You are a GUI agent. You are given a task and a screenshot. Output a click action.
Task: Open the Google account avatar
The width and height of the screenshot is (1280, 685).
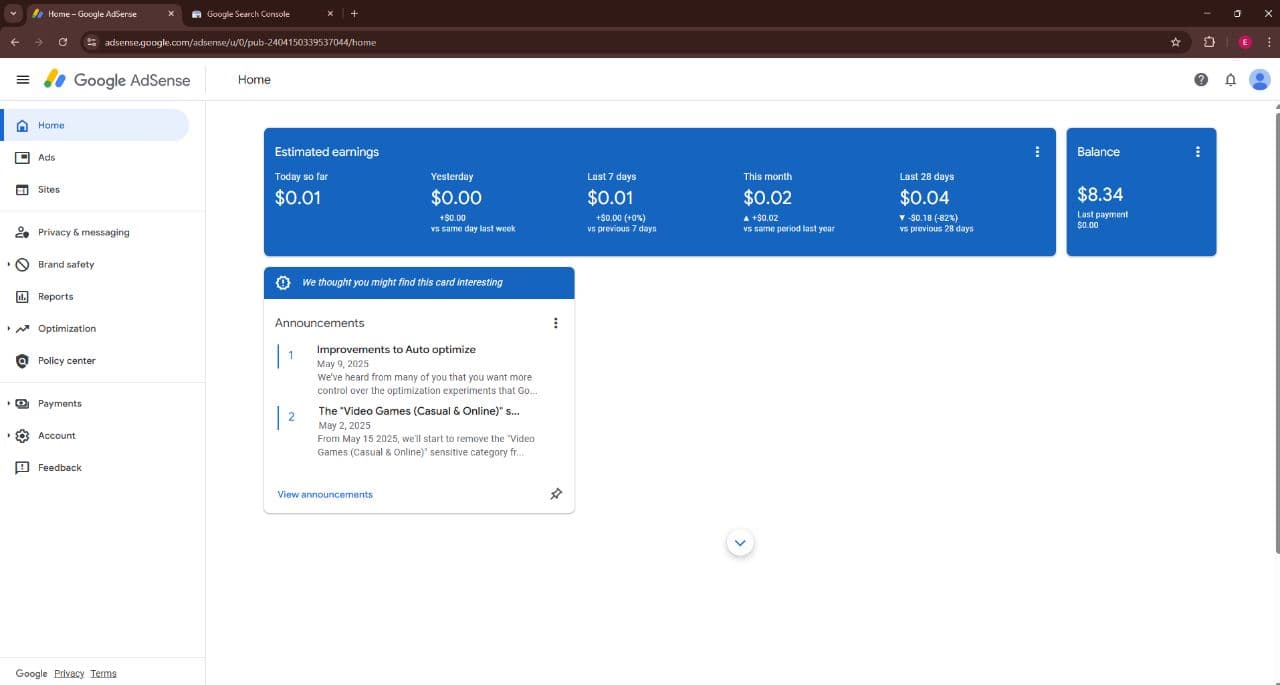(x=1260, y=80)
